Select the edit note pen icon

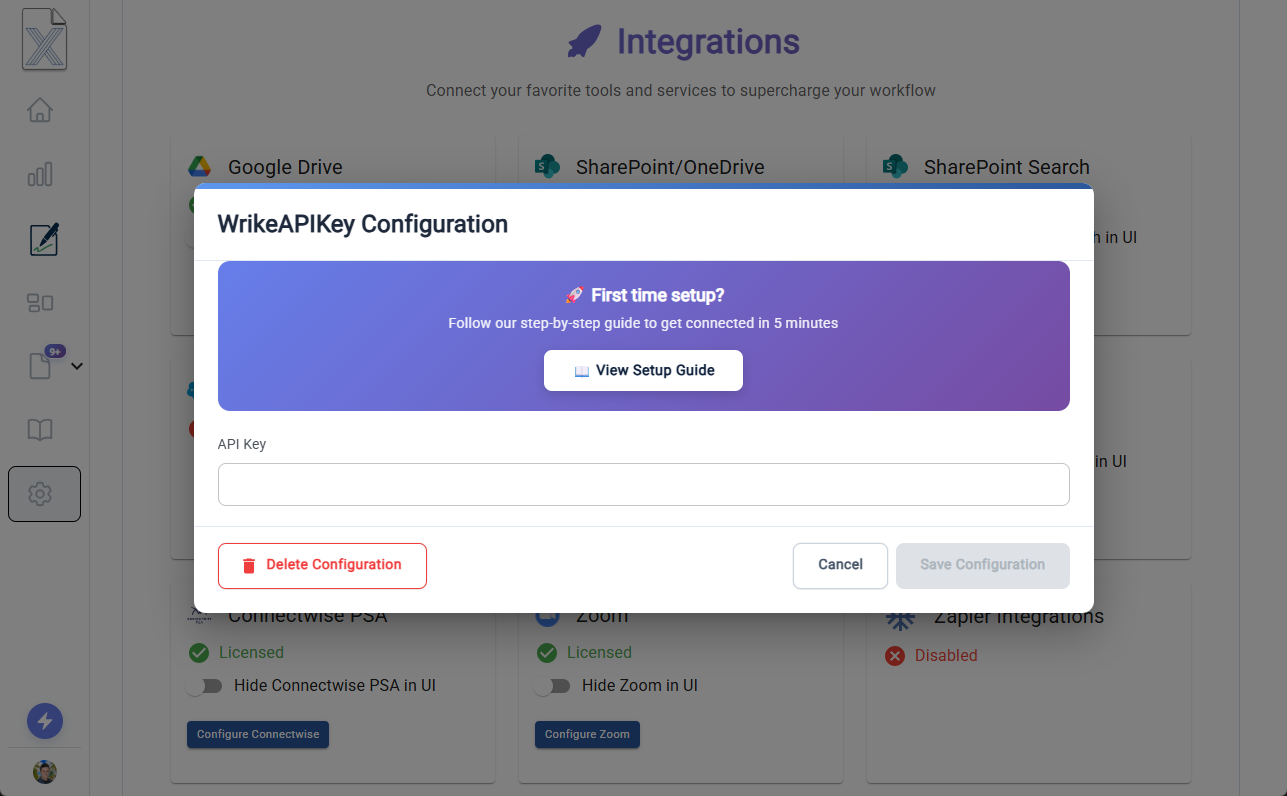pyautogui.click(x=44, y=239)
